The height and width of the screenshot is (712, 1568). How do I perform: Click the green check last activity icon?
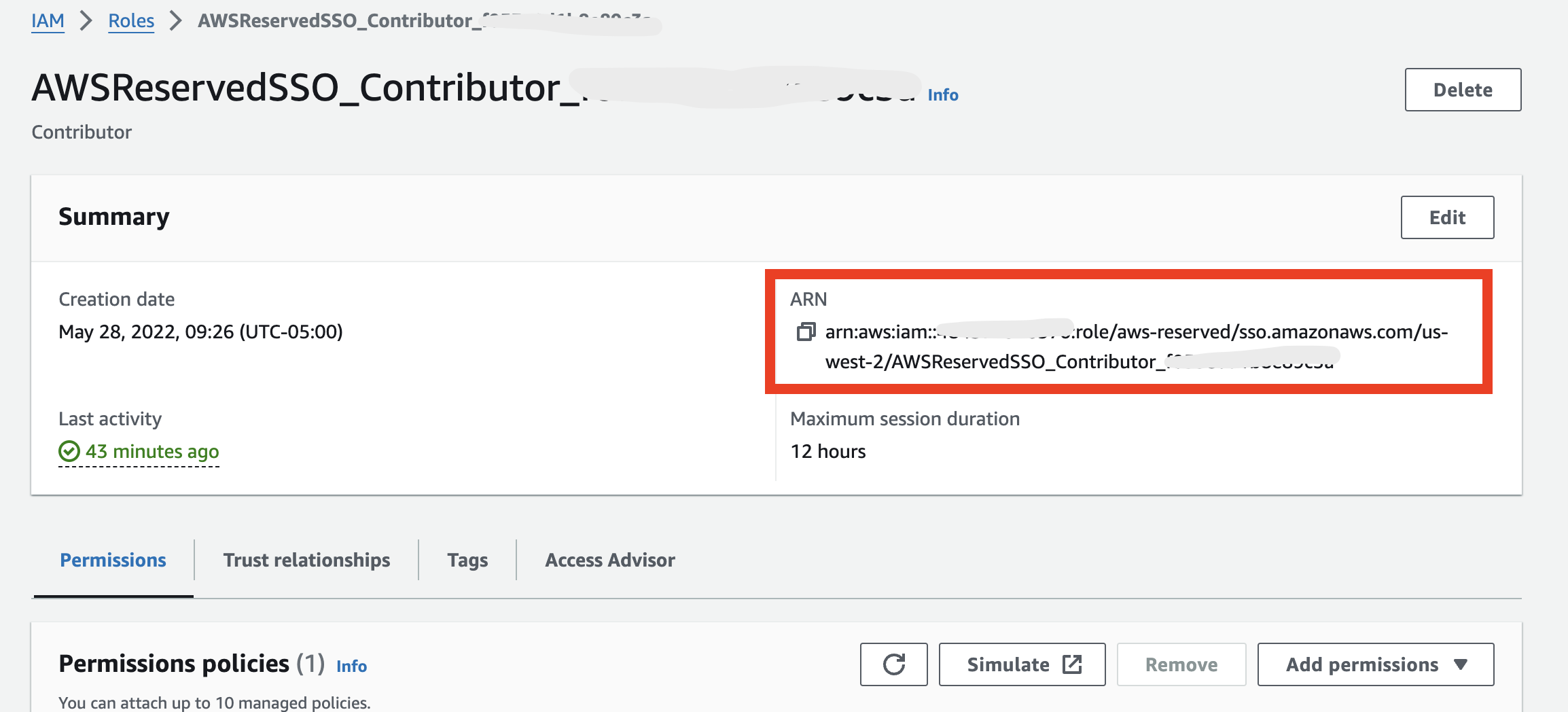click(69, 451)
